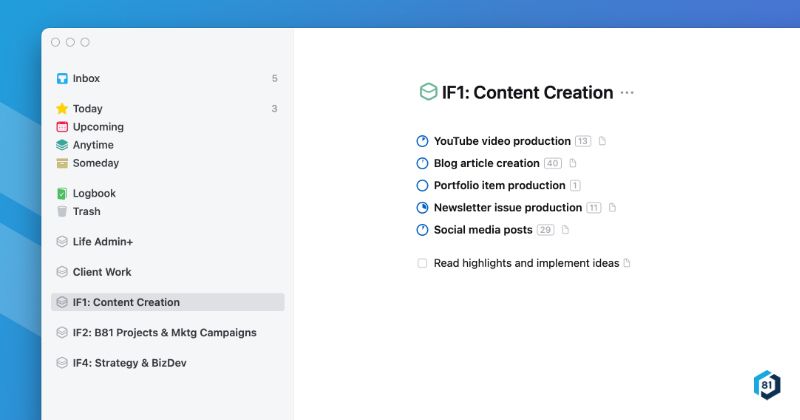Click the IF1: Content Creation heading title
Viewport: 800px width, 420px height.
click(527, 93)
